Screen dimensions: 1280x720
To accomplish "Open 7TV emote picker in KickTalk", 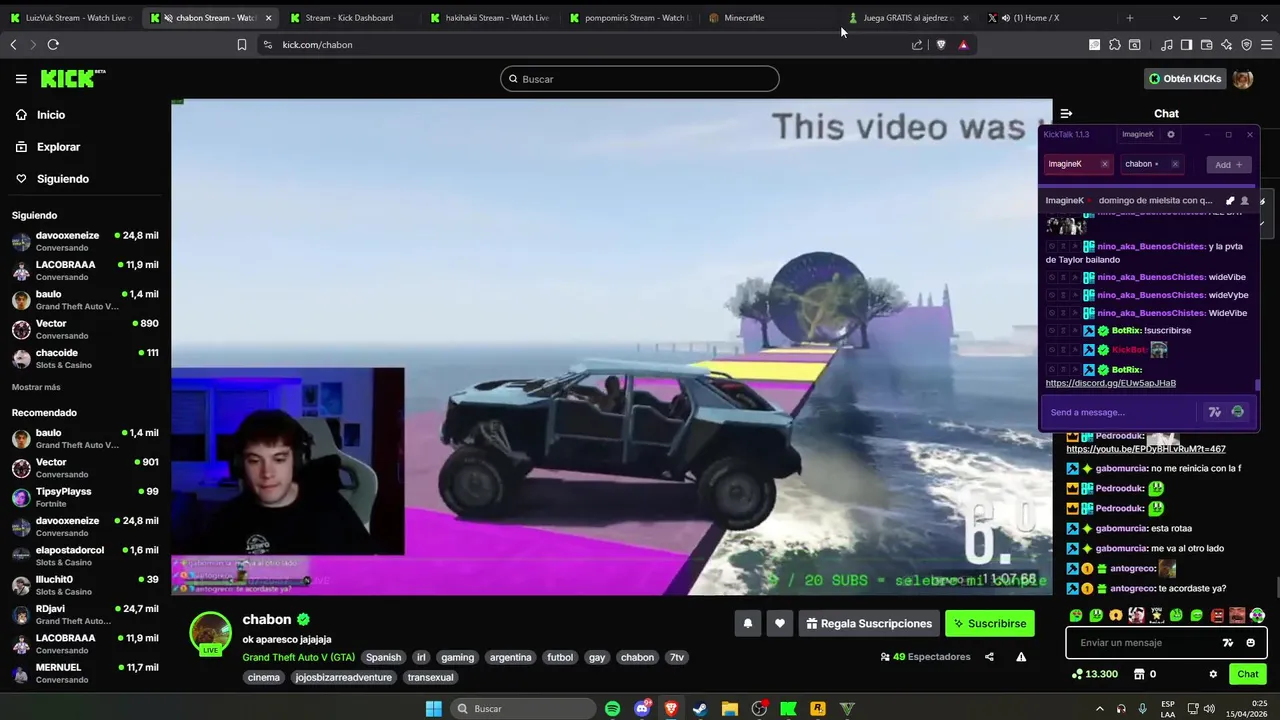I will tap(1215, 412).
